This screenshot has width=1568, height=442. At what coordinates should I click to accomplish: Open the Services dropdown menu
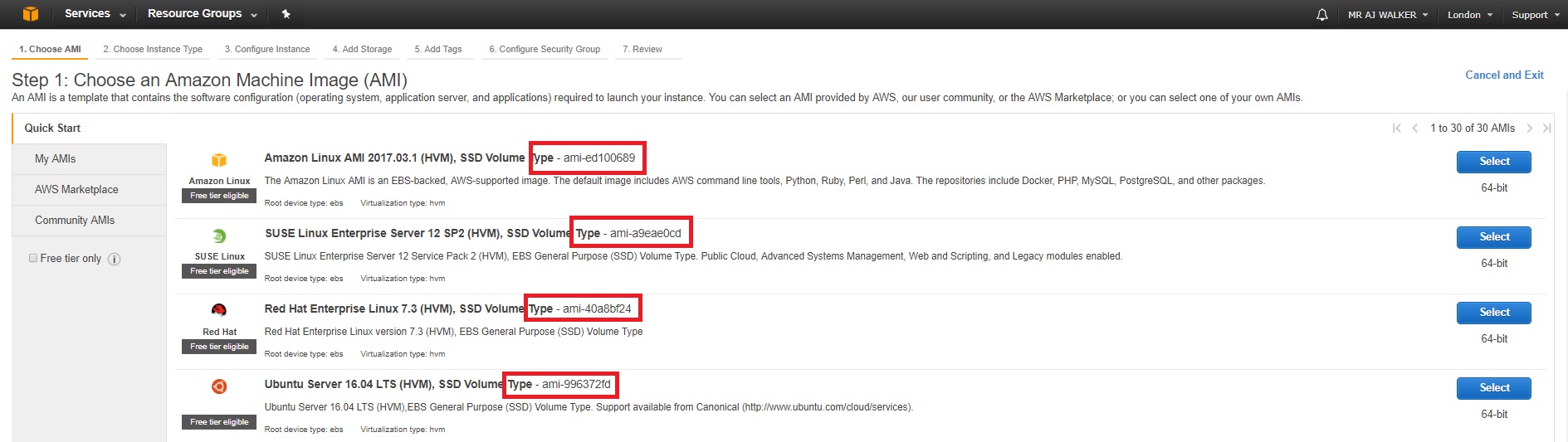(x=95, y=14)
